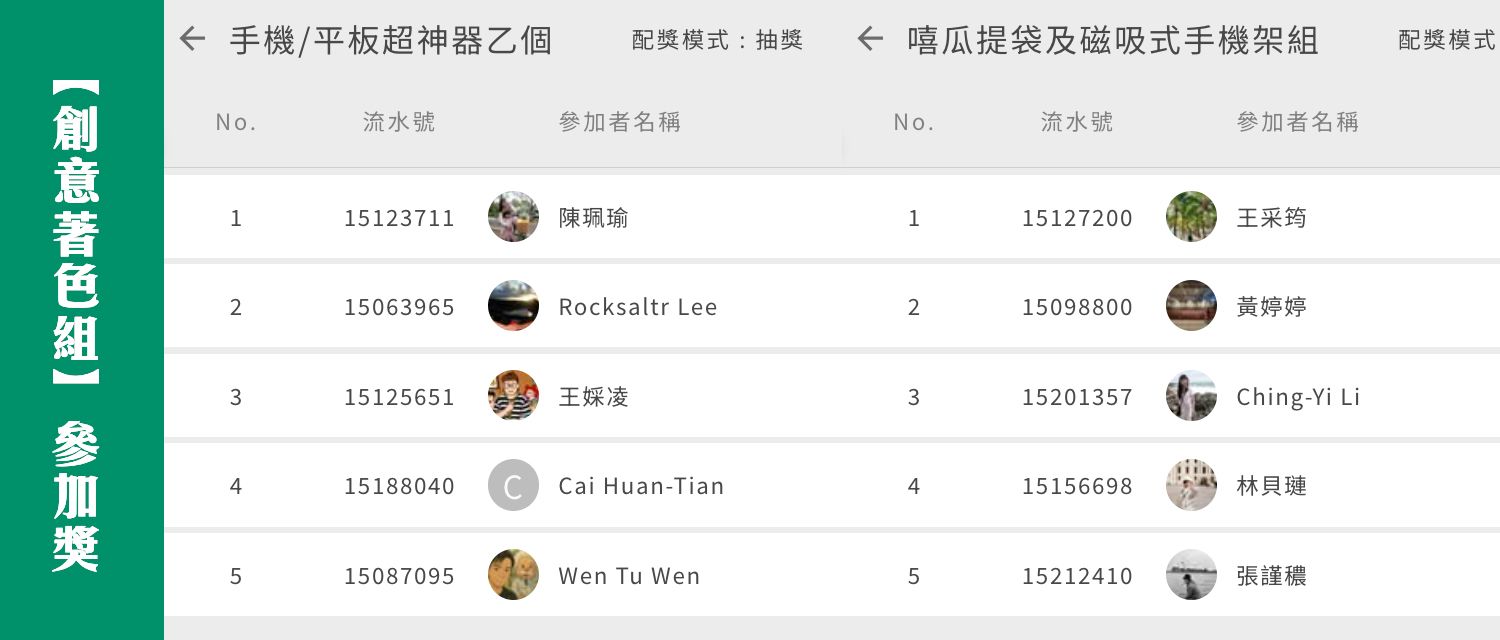Viewport: 1500px width, 640px height.
Task: Open 林貝璉's profile picture
Action: (1191, 486)
